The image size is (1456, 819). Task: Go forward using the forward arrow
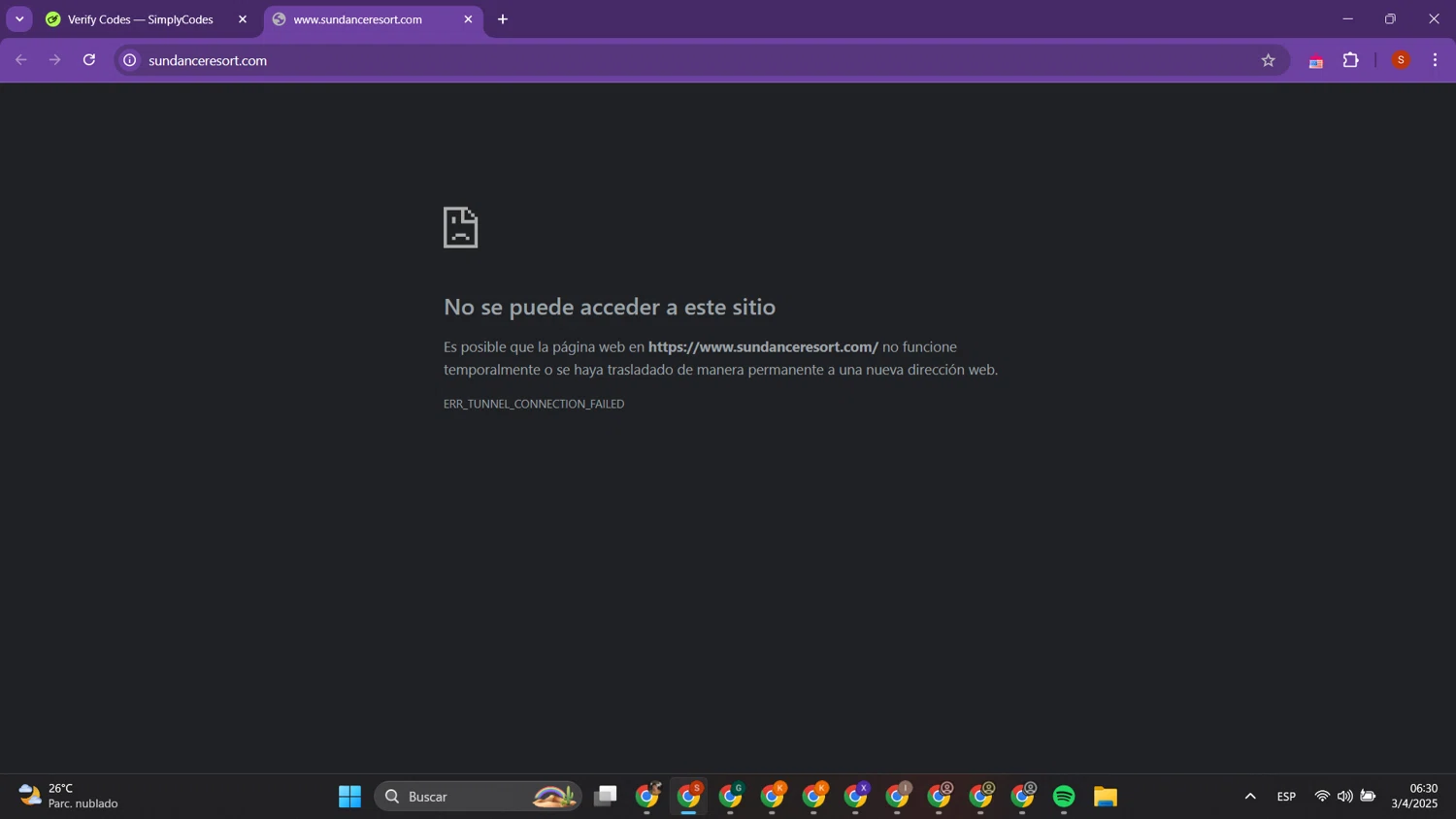pos(55,60)
